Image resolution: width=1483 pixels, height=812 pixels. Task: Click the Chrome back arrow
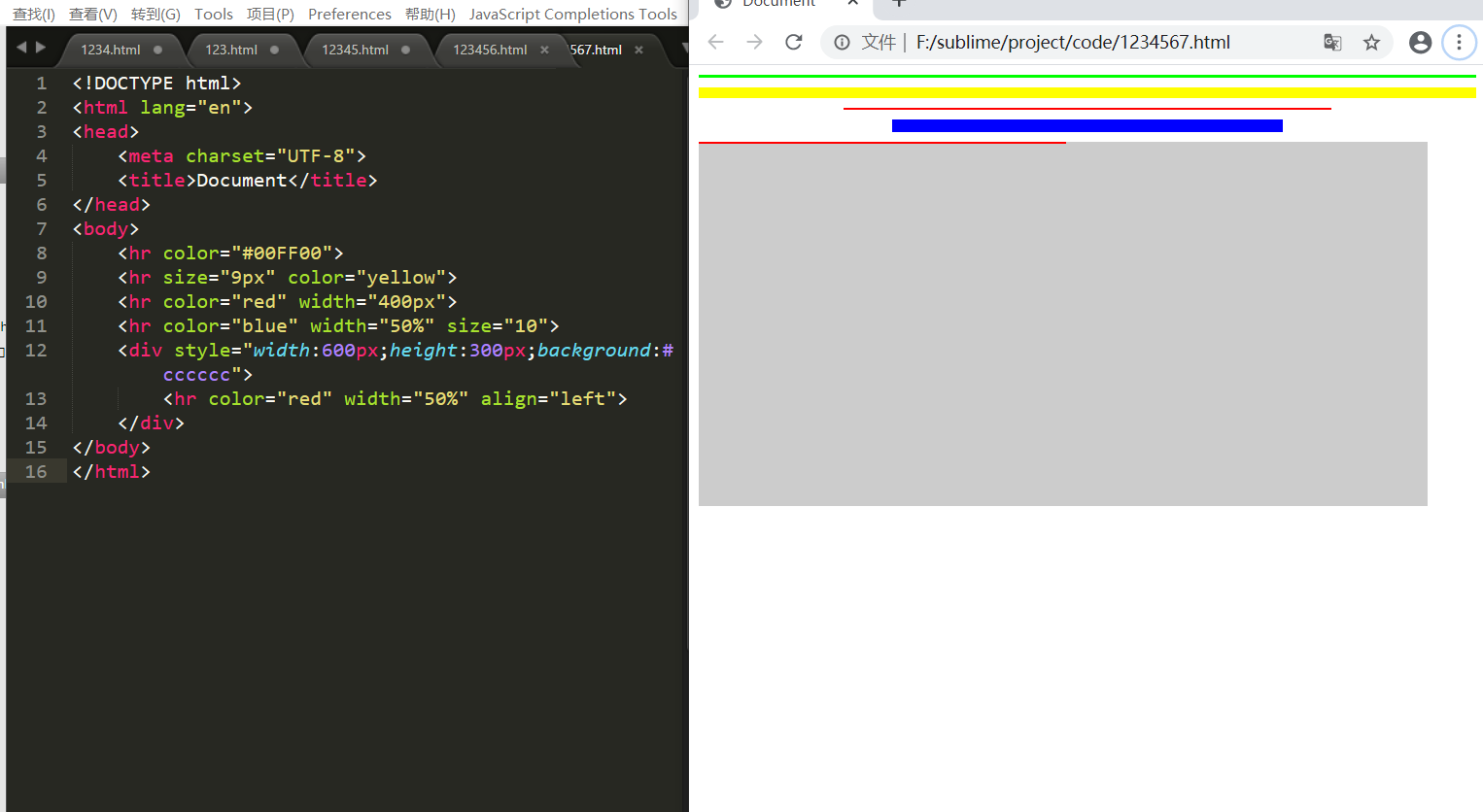pos(716,42)
